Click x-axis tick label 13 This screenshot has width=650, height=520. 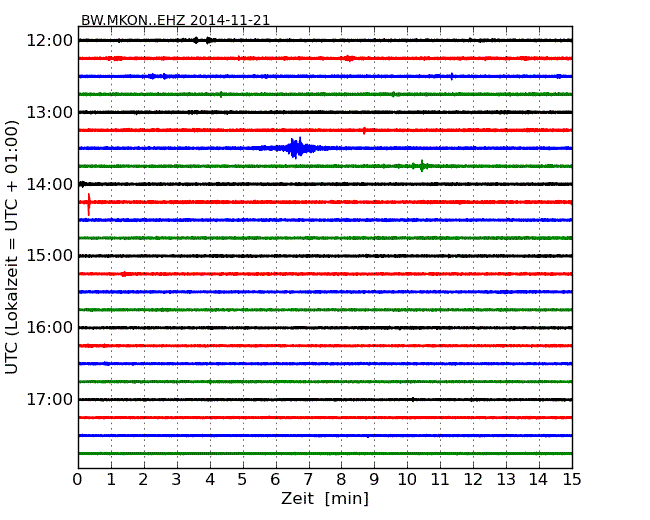[506, 479]
